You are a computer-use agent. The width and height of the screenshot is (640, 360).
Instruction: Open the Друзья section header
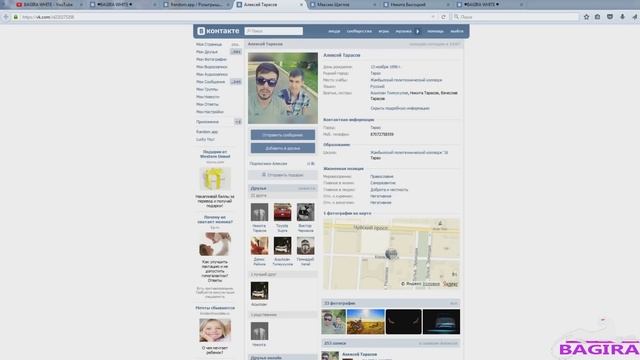point(283,188)
